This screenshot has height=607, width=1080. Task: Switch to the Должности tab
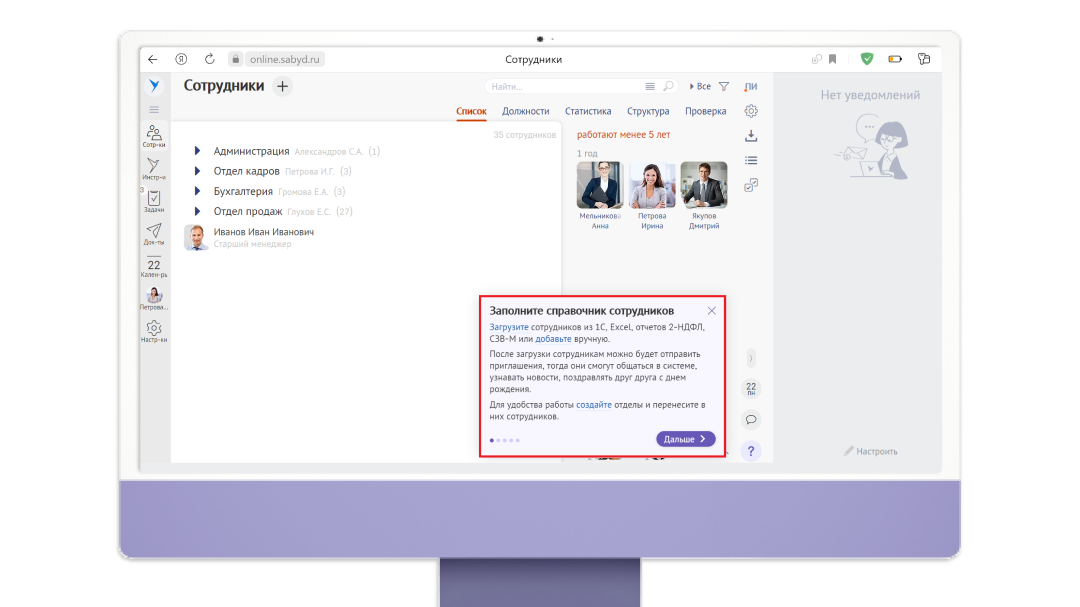pos(525,111)
